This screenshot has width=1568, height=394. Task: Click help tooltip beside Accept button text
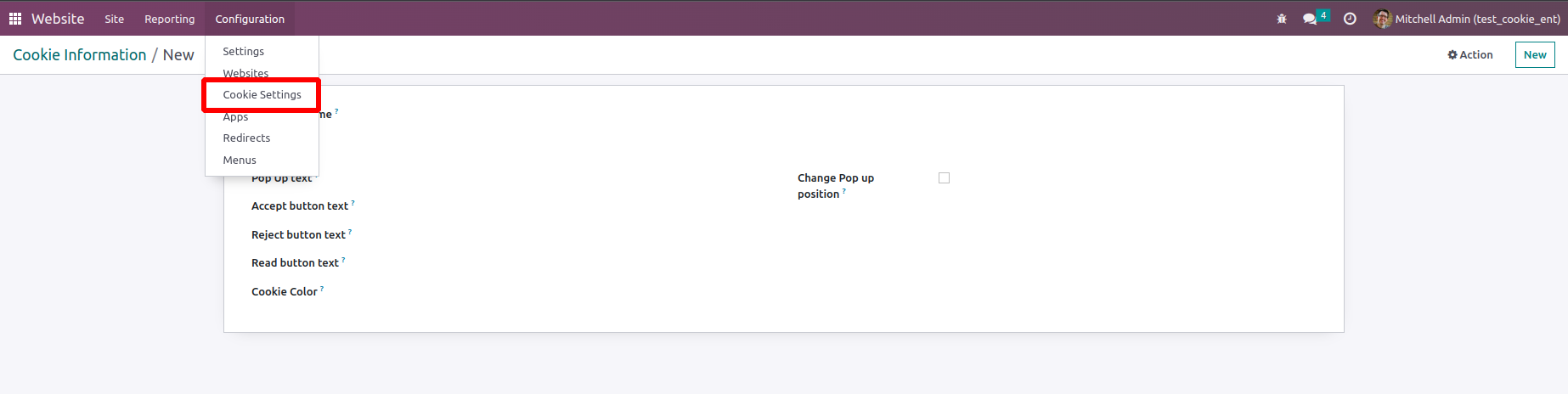click(353, 203)
